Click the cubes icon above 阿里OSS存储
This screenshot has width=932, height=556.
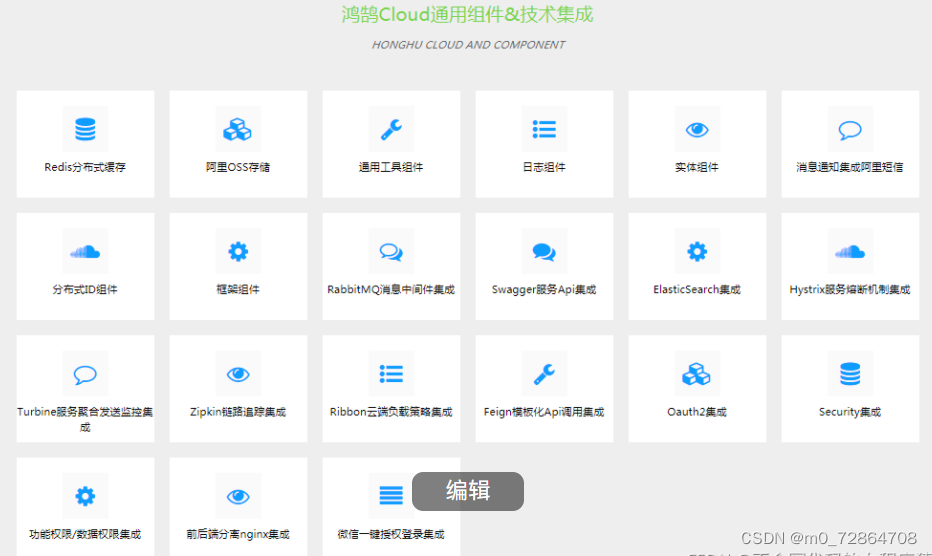point(238,129)
